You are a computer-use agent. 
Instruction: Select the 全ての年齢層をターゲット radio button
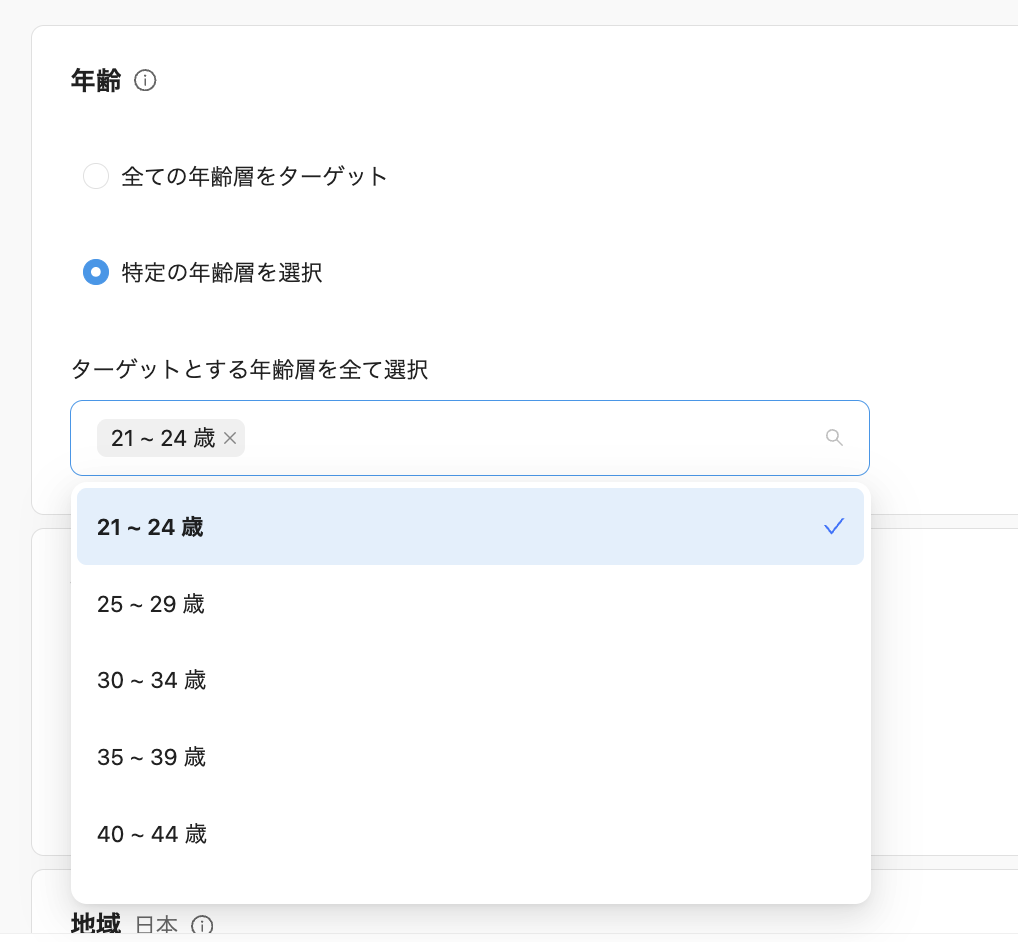[x=96, y=177]
